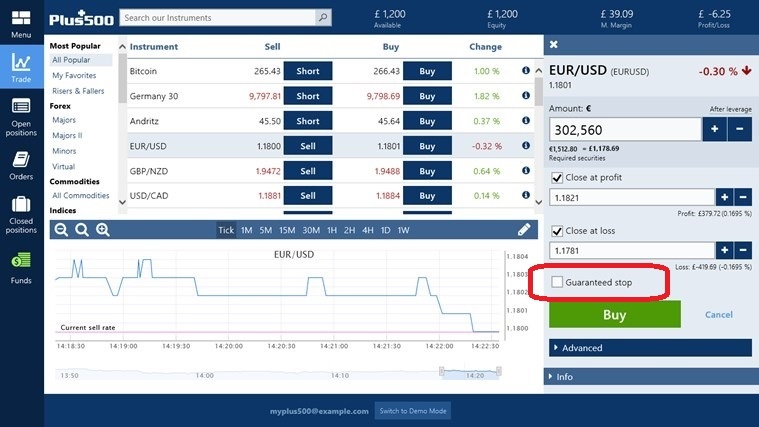Expand the Info section
The height and width of the screenshot is (427, 759).
[650, 377]
